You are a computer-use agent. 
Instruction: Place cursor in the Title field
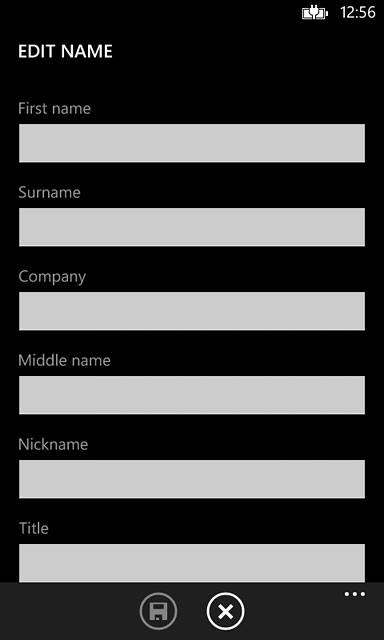(192, 563)
